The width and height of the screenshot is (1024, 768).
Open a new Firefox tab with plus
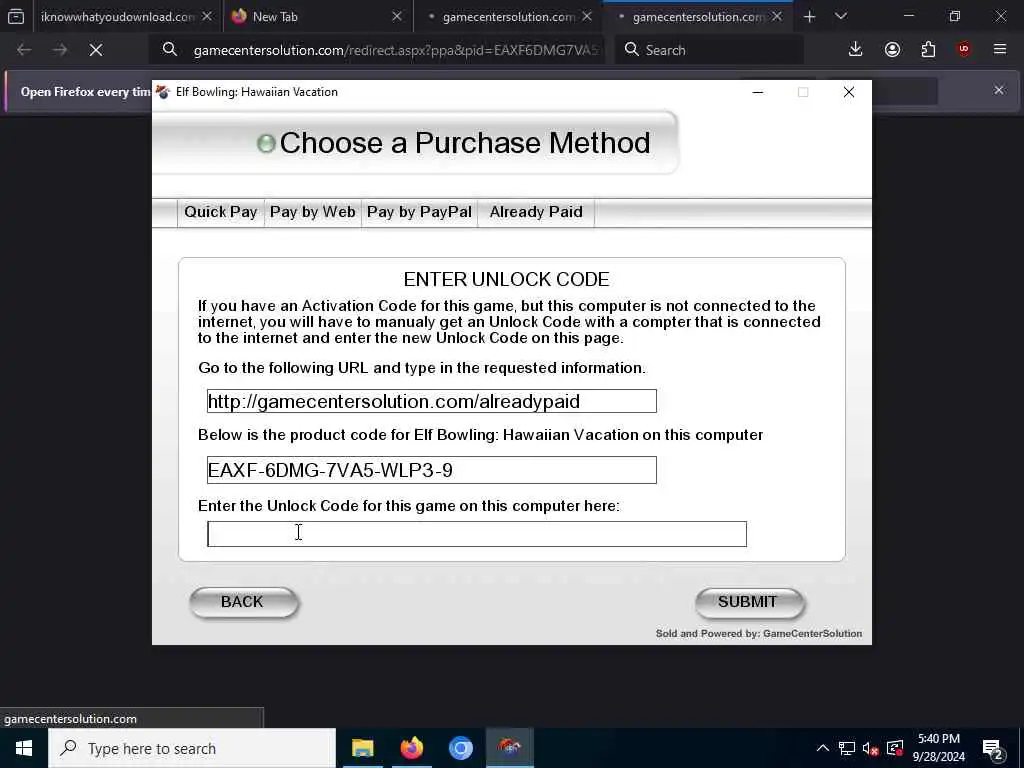click(809, 16)
